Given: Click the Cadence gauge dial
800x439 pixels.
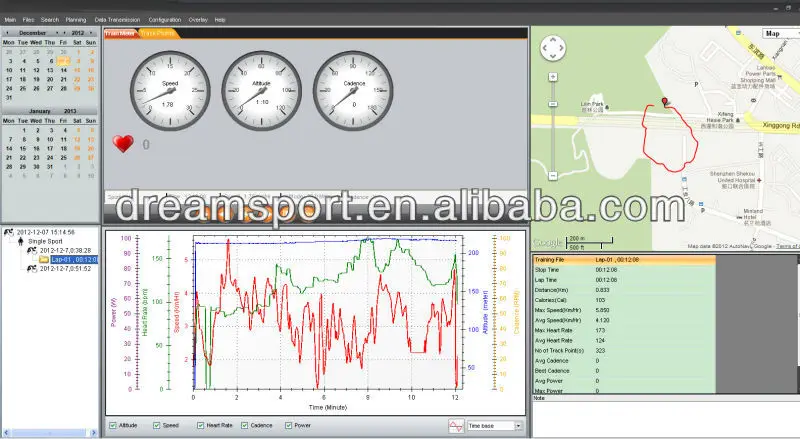Looking at the screenshot, I should click(x=353, y=91).
